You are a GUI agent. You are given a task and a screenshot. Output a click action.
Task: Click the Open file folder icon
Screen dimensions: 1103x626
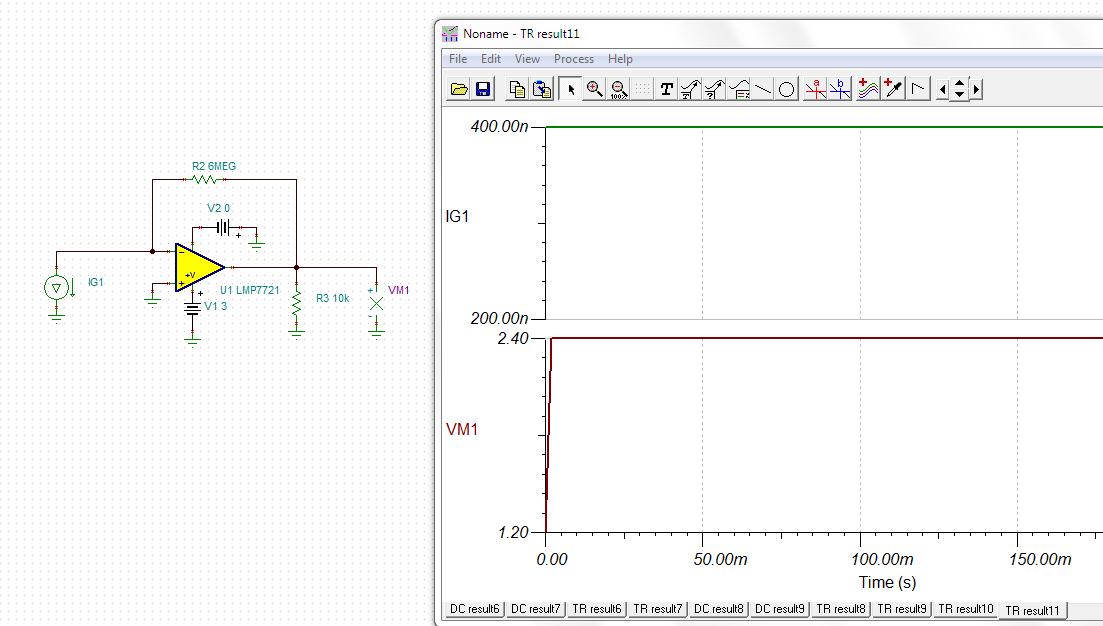pos(459,89)
